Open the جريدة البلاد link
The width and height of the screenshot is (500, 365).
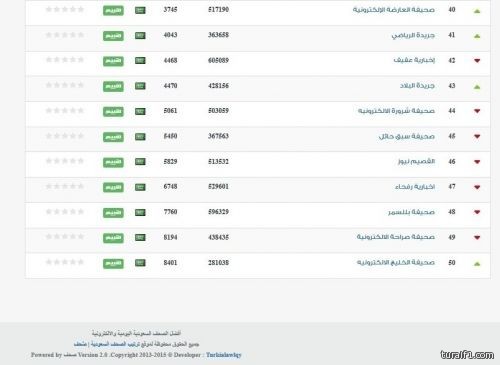pyautogui.click(x=417, y=86)
